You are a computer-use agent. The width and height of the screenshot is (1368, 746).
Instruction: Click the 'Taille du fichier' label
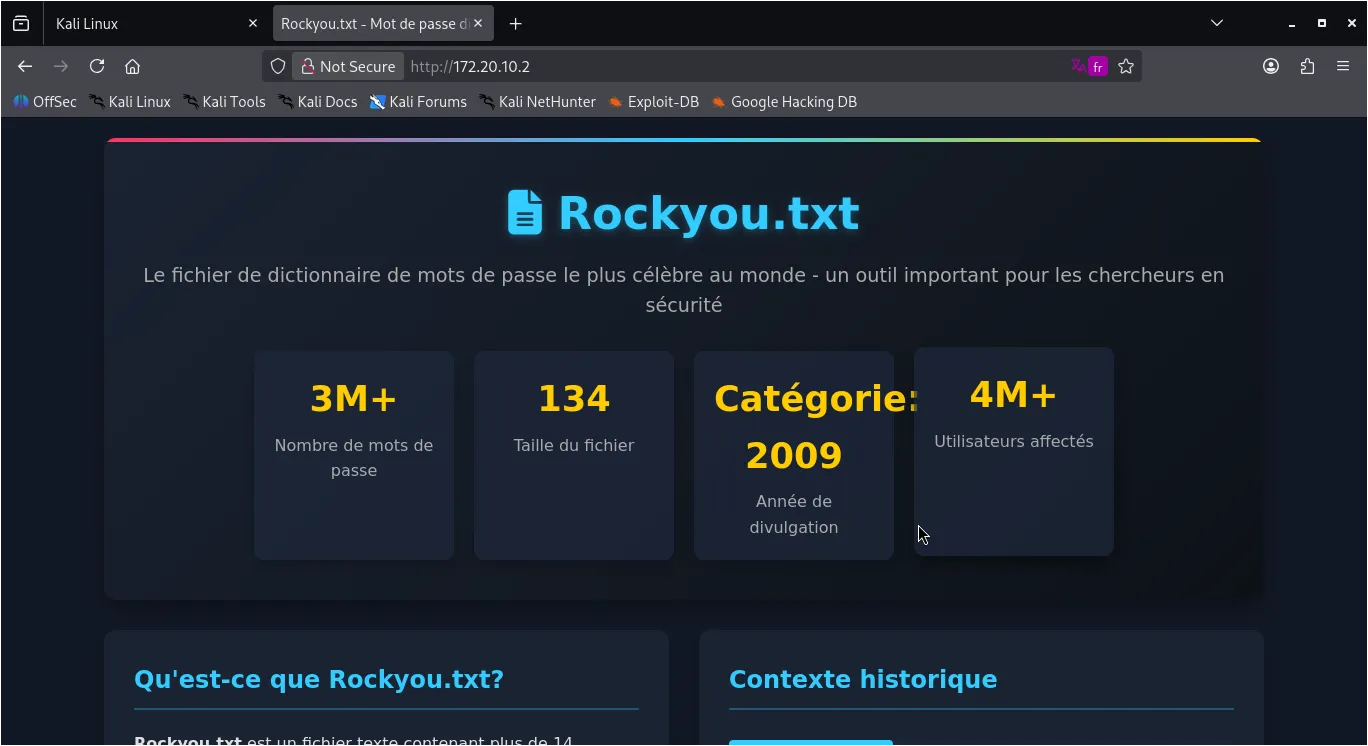[574, 445]
